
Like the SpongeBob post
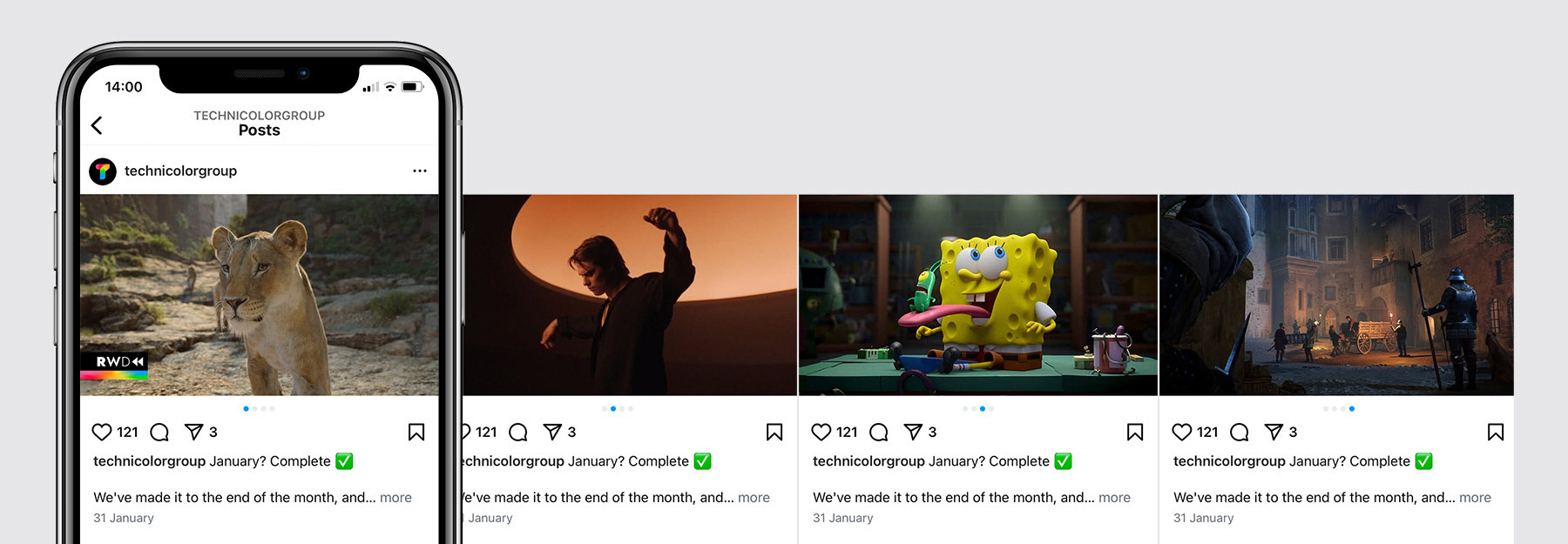[x=821, y=432]
